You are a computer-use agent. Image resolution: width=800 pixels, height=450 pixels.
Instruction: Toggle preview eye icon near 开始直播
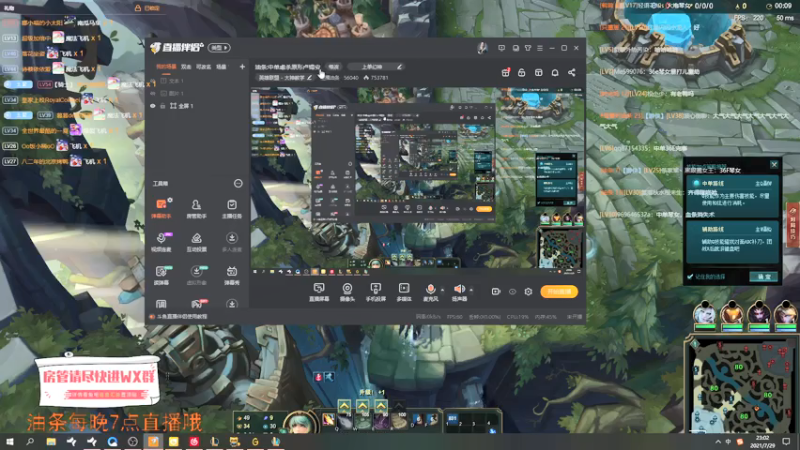coord(512,292)
